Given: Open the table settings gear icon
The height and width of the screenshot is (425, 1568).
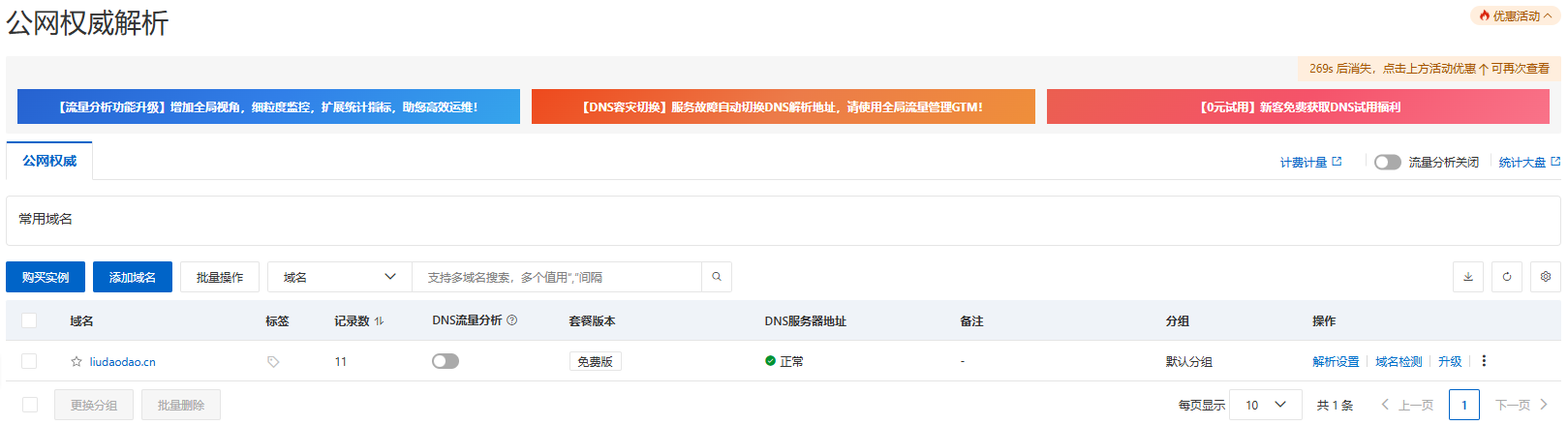Looking at the screenshot, I should coord(1545,277).
